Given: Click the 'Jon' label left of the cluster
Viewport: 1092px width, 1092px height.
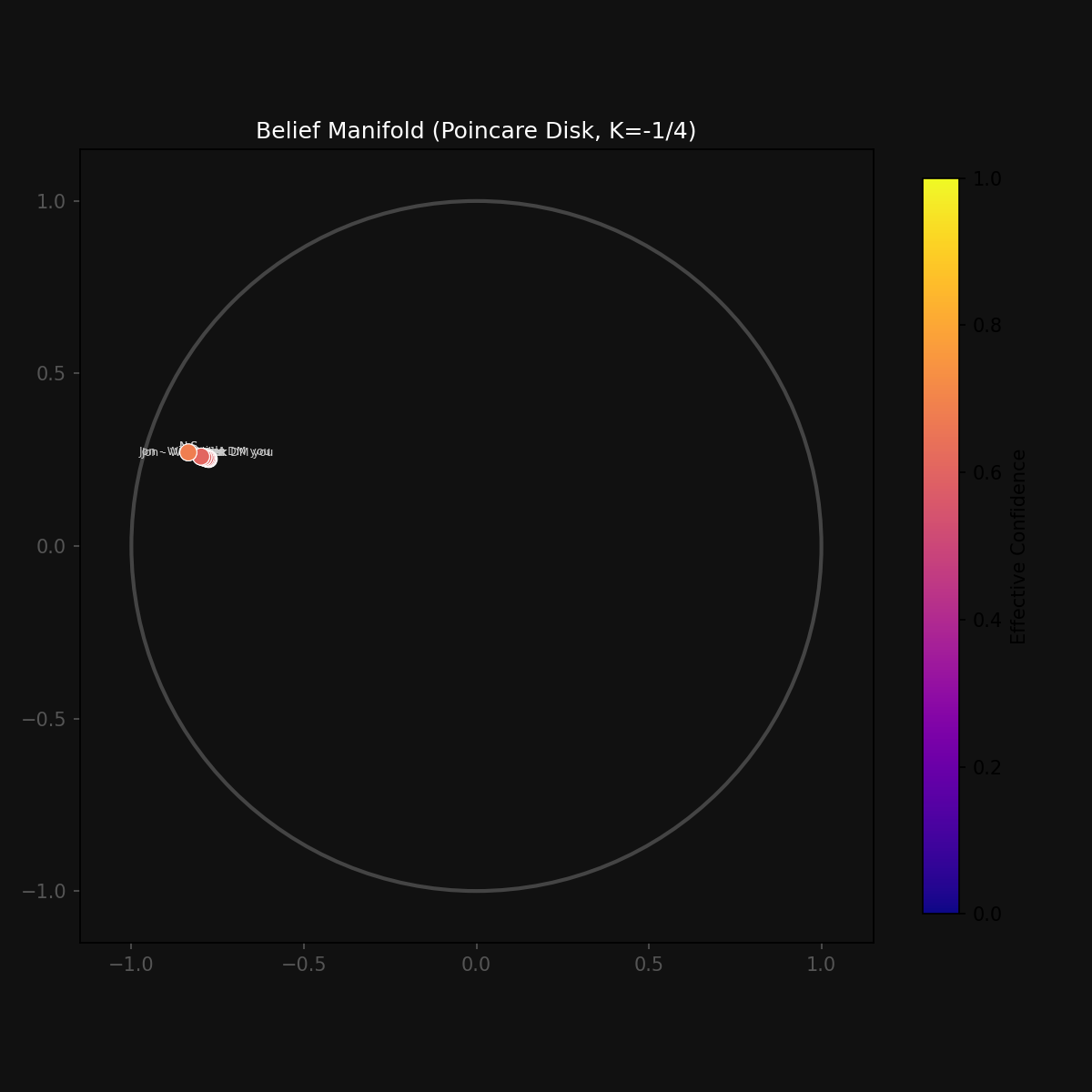Looking at the screenshot, I should pos(147,452).
